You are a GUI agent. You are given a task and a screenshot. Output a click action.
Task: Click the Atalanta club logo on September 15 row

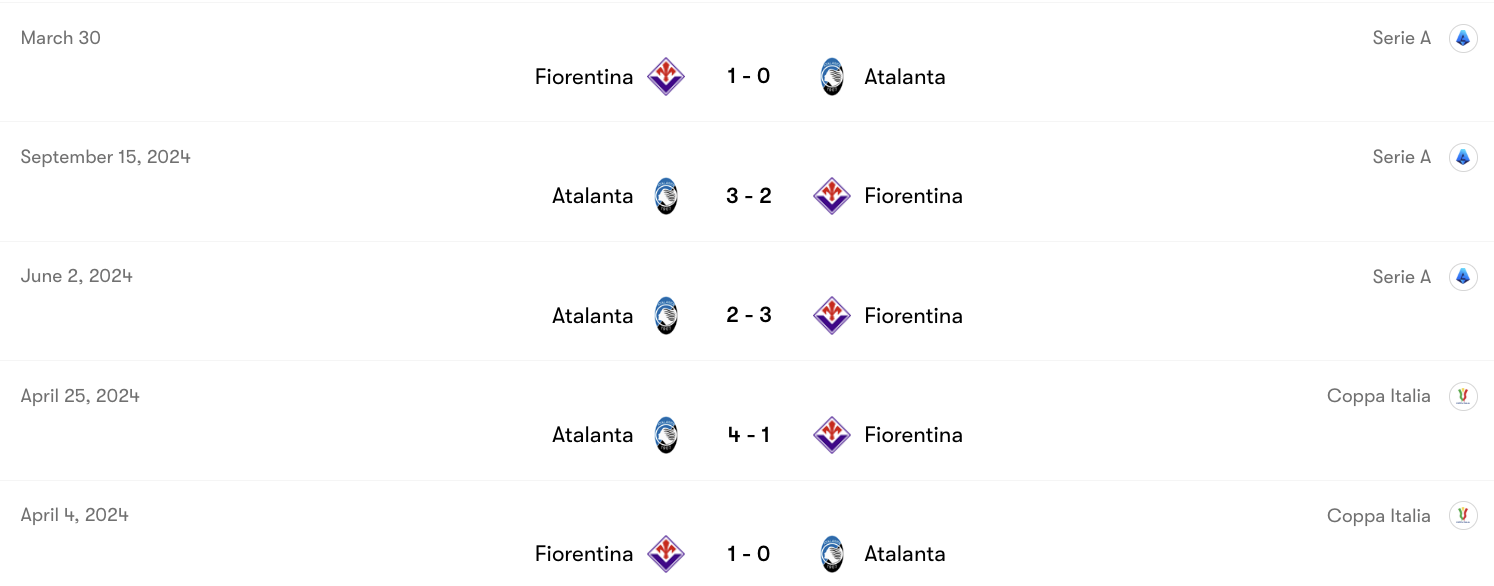664,195
